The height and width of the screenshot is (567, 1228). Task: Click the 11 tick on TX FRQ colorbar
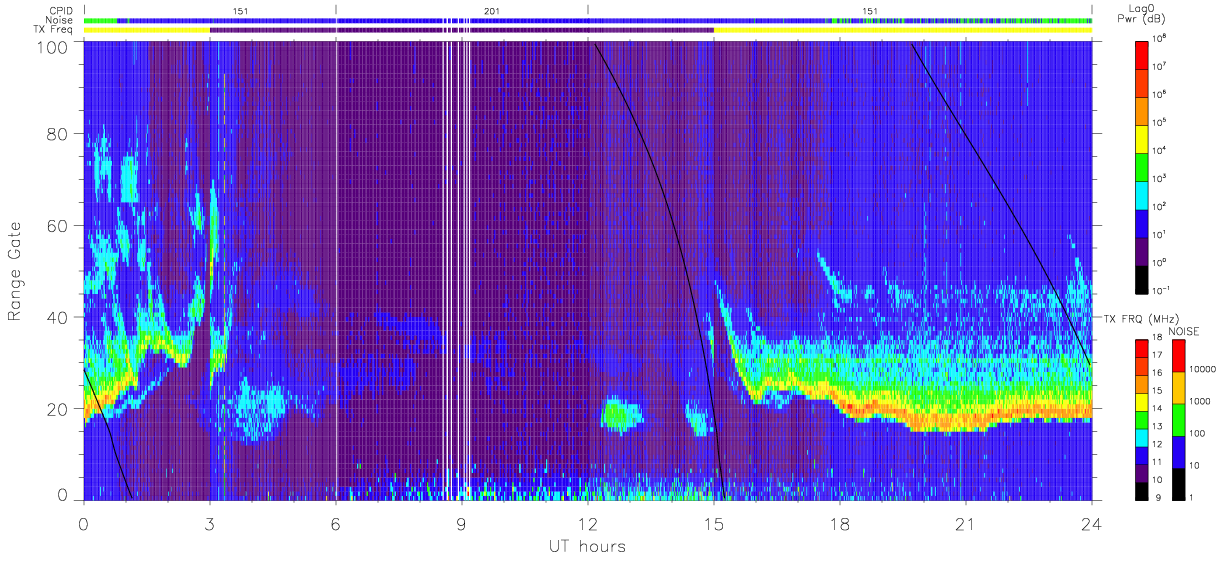coord(1158,461)
